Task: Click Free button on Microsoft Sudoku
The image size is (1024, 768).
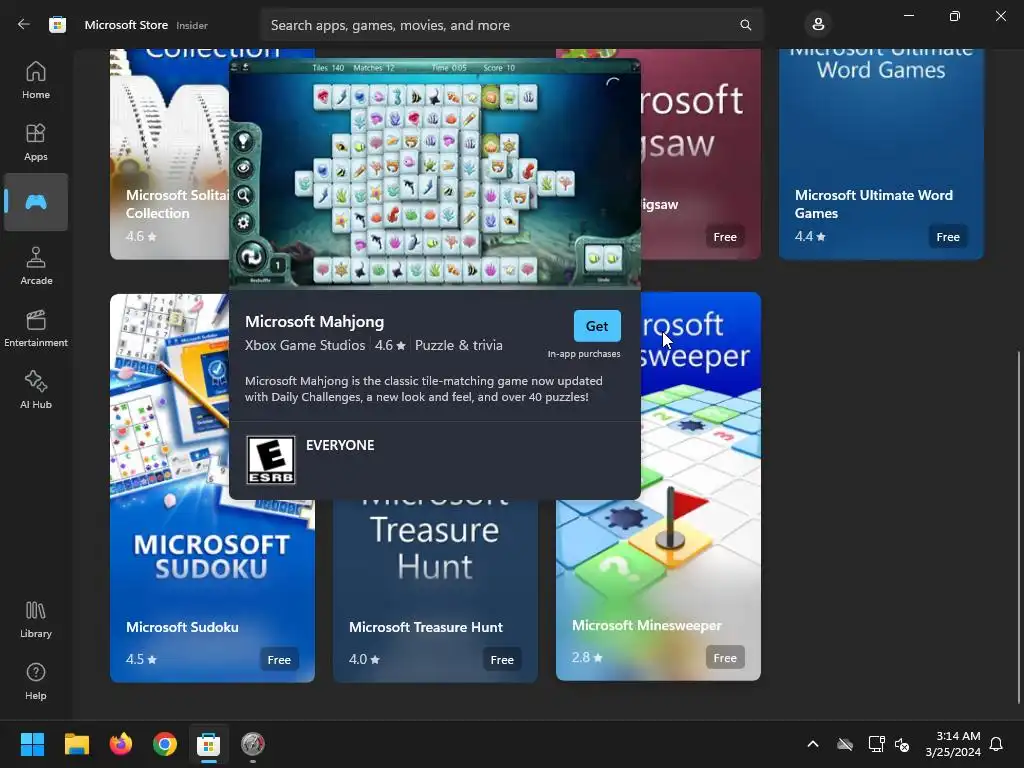Action: click(x=279, y=660)
